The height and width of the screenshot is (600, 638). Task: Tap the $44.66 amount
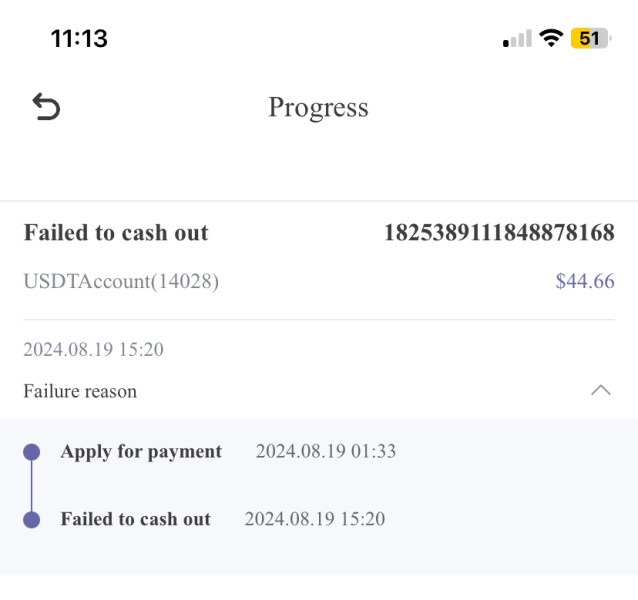[x=585, y=281]
